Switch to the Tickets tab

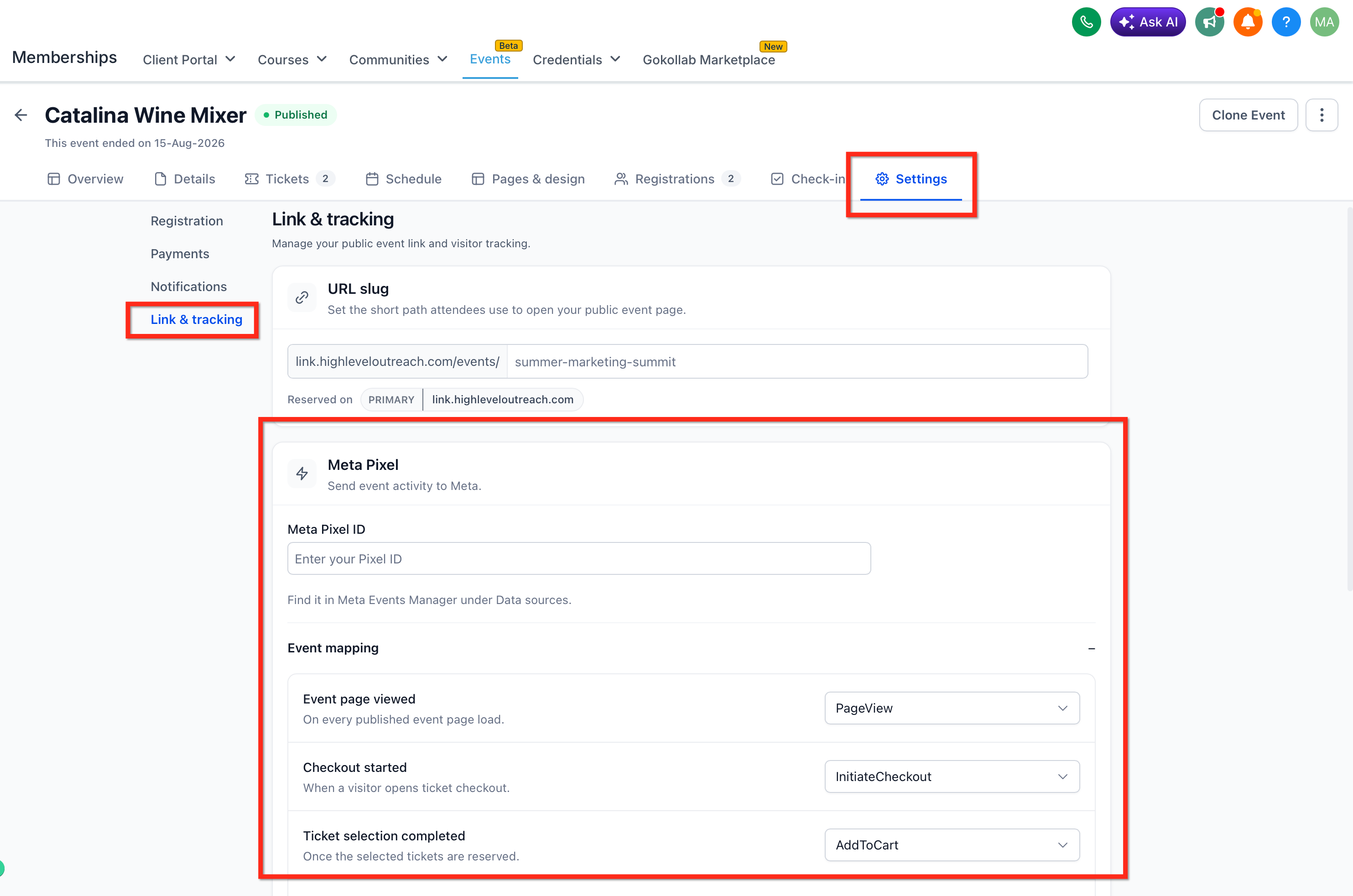click(x=290, y=179)
